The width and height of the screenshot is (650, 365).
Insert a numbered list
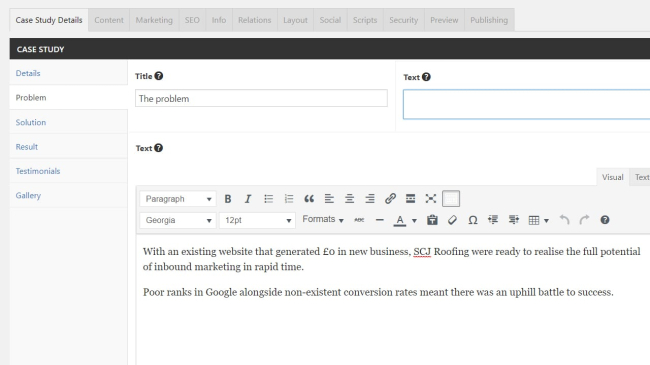click(x=289, y=199)
